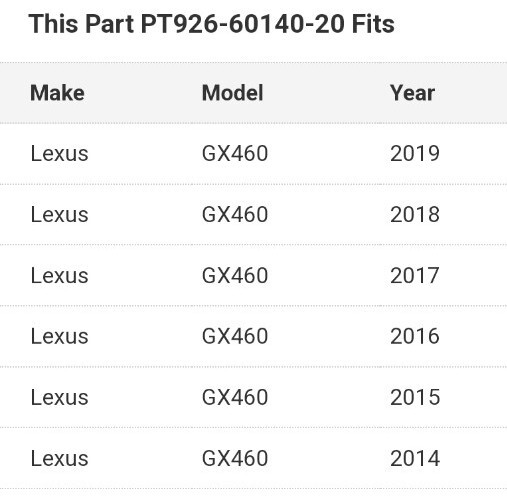This screenshot has width=507, height=500.
Task: Select the 2016 year cell
Action: (415, 336)
